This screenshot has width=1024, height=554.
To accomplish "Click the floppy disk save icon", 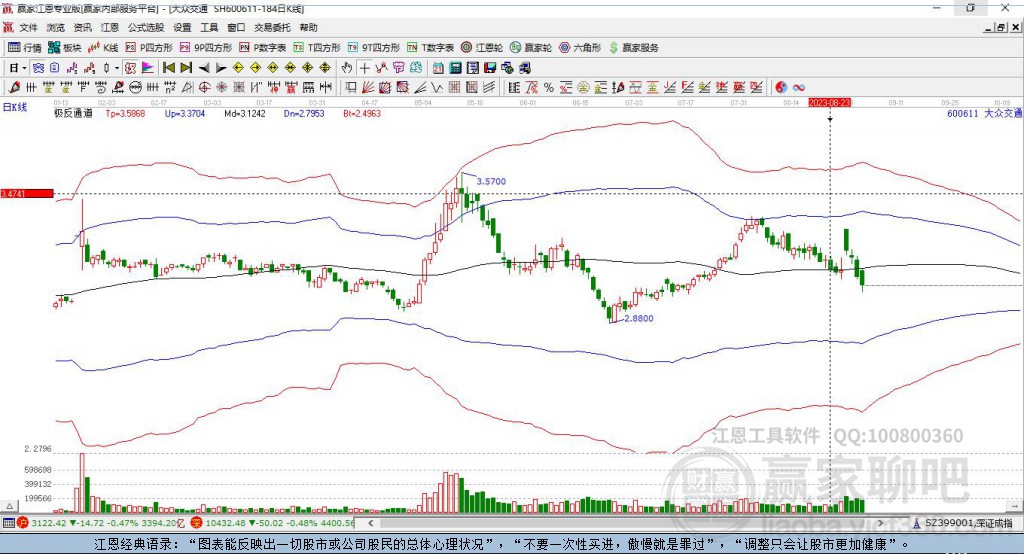I will 490,68.
